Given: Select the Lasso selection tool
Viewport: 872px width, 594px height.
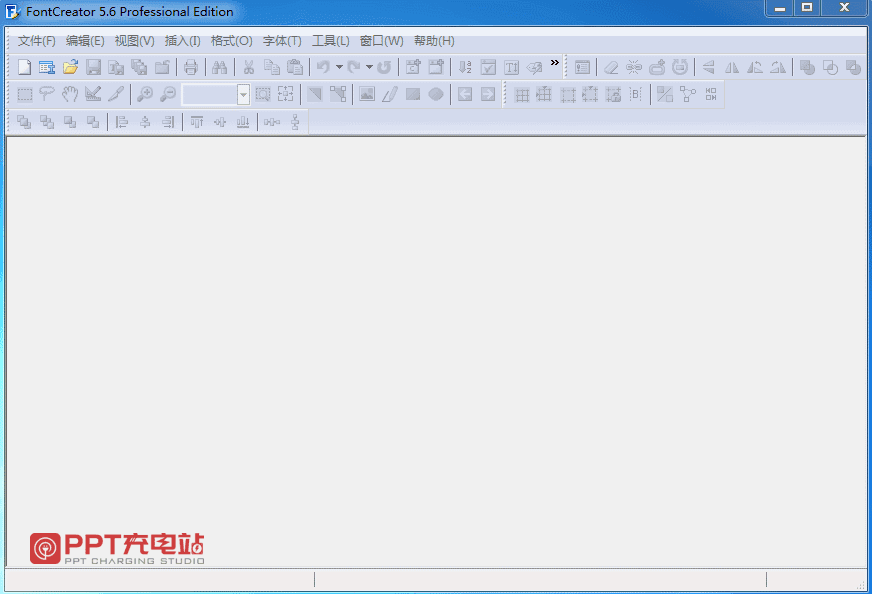Looking at the screenshot, I should point(47,94).
